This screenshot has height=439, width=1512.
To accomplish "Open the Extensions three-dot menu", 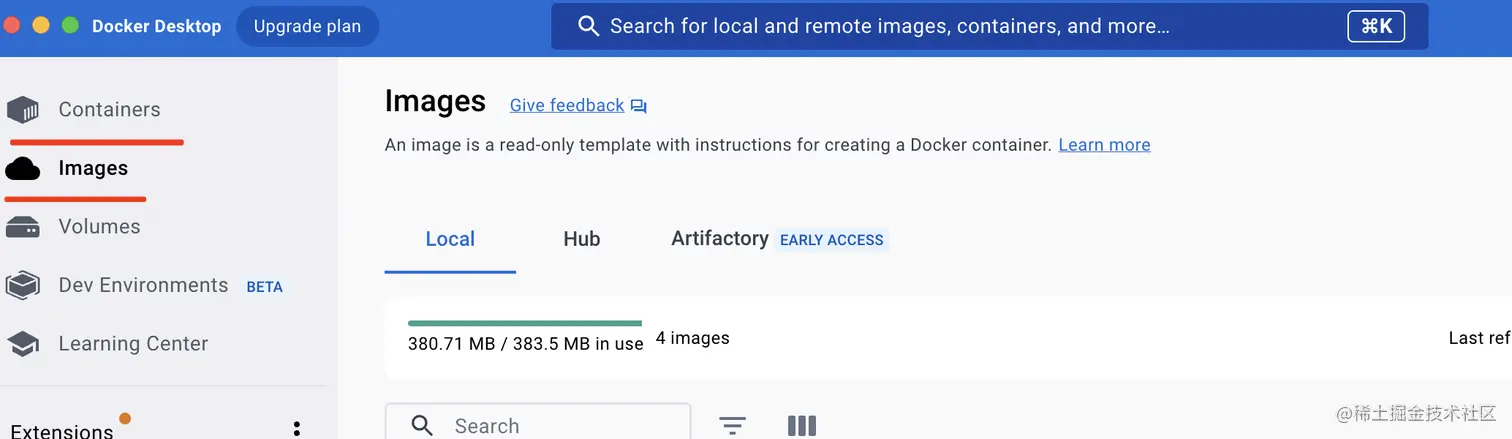I will [297, 428].
